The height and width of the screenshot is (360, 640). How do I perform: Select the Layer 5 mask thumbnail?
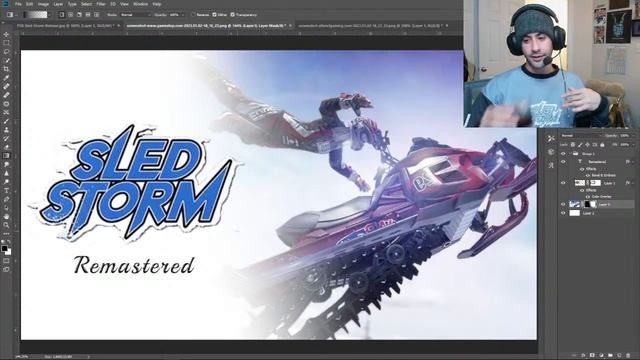pyautogui.click(x=590, y=204)
